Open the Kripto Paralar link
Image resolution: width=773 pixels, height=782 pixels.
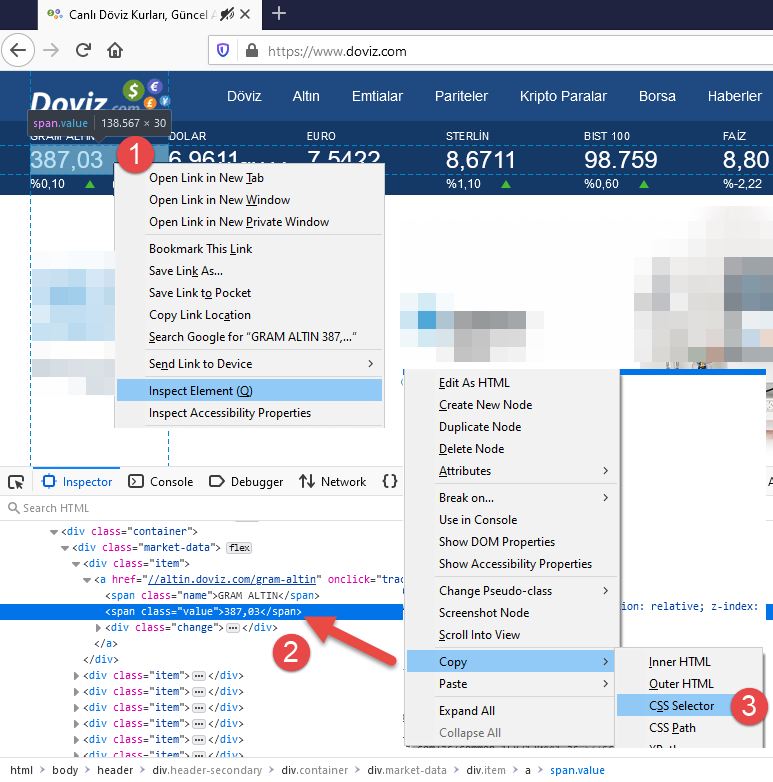coord(563,96)
